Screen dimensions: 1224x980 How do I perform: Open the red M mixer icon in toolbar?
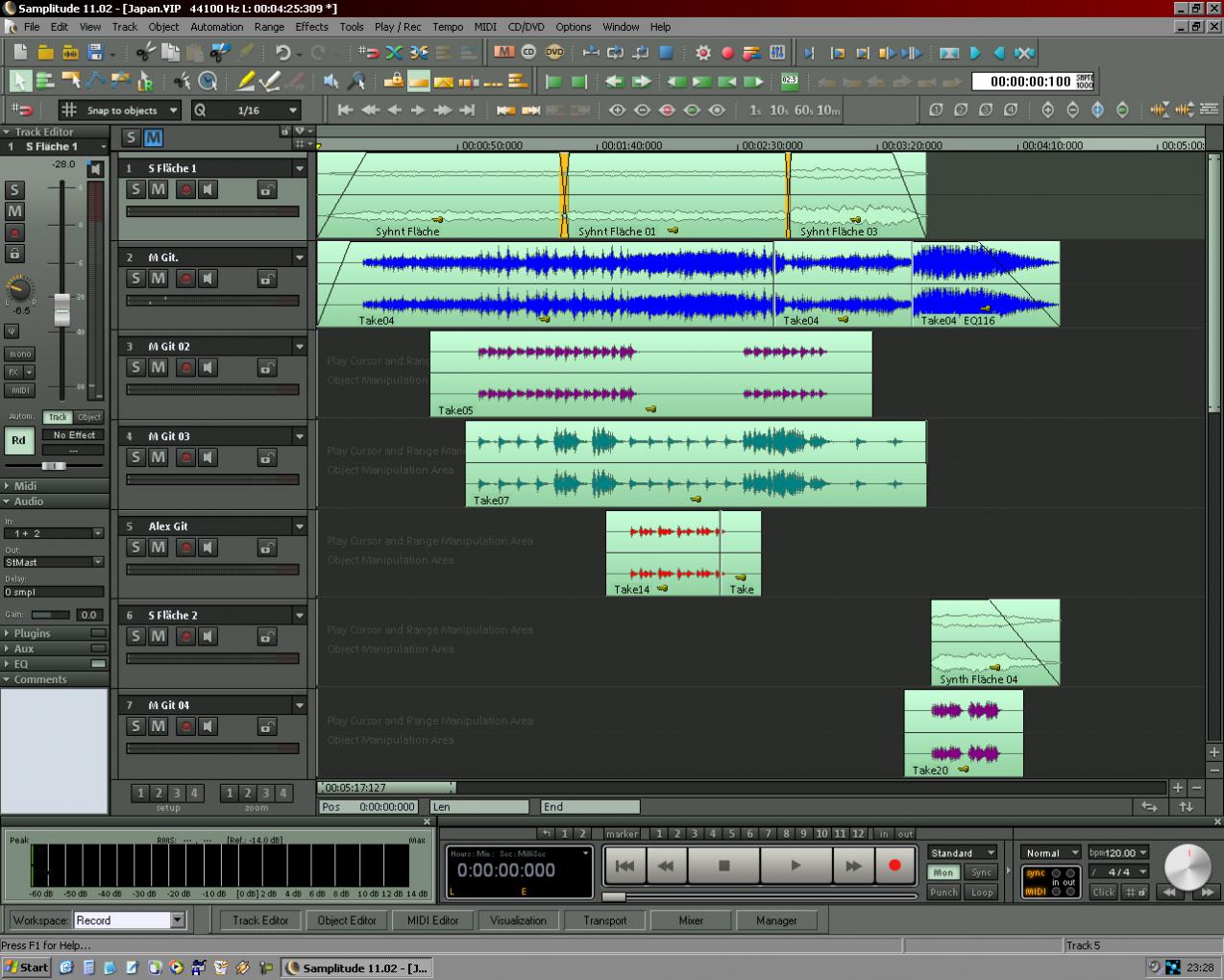pyautogui.click(x=503, y=53)
